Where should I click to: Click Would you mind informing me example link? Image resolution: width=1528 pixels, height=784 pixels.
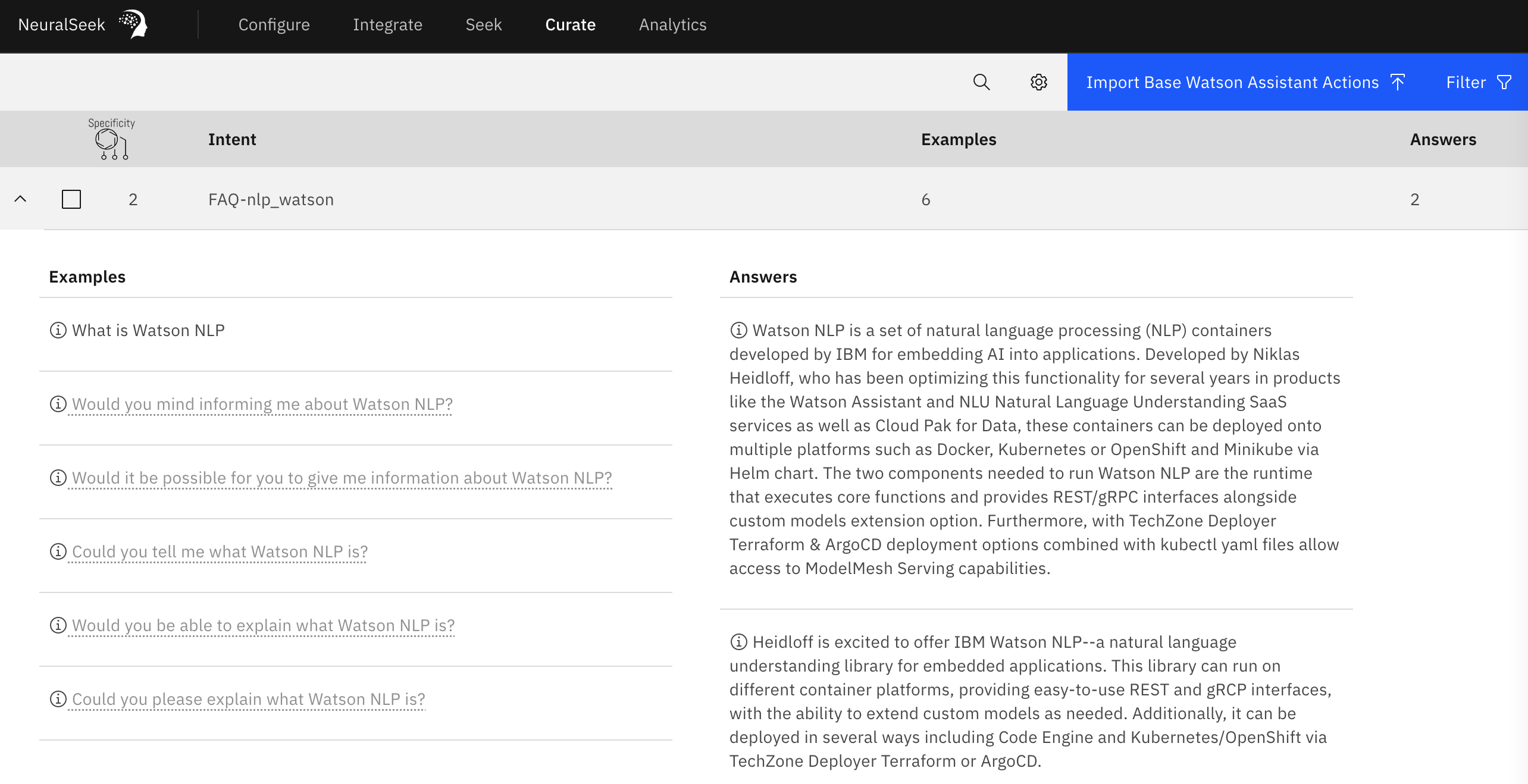[x=262, y=404]
